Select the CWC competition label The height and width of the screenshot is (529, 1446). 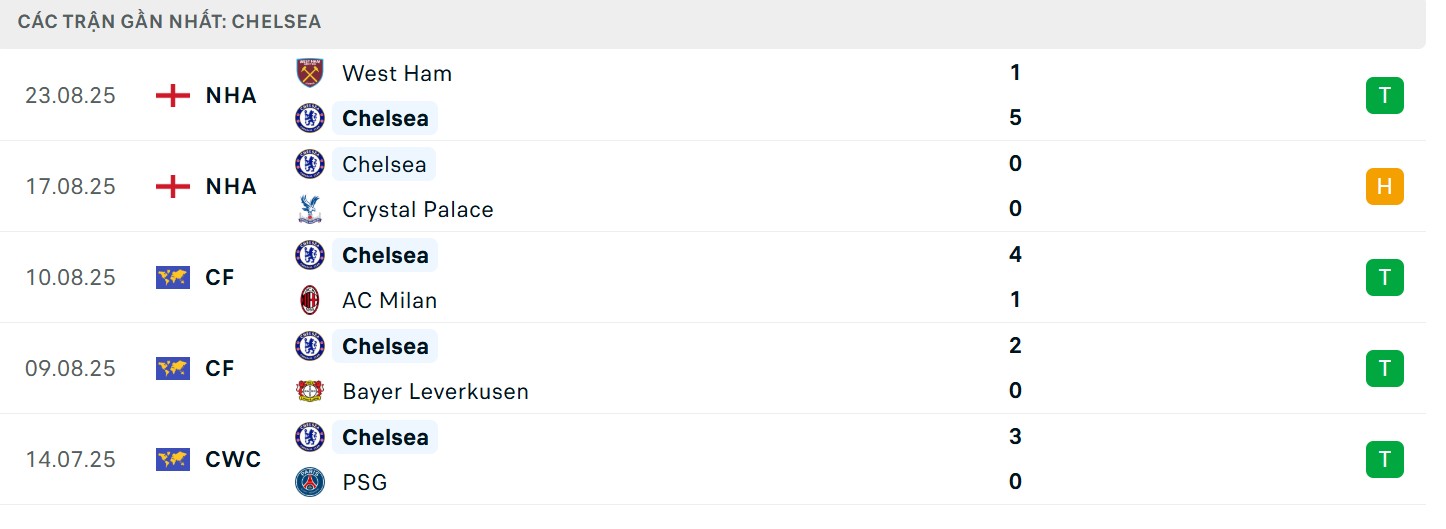point(233,460)
